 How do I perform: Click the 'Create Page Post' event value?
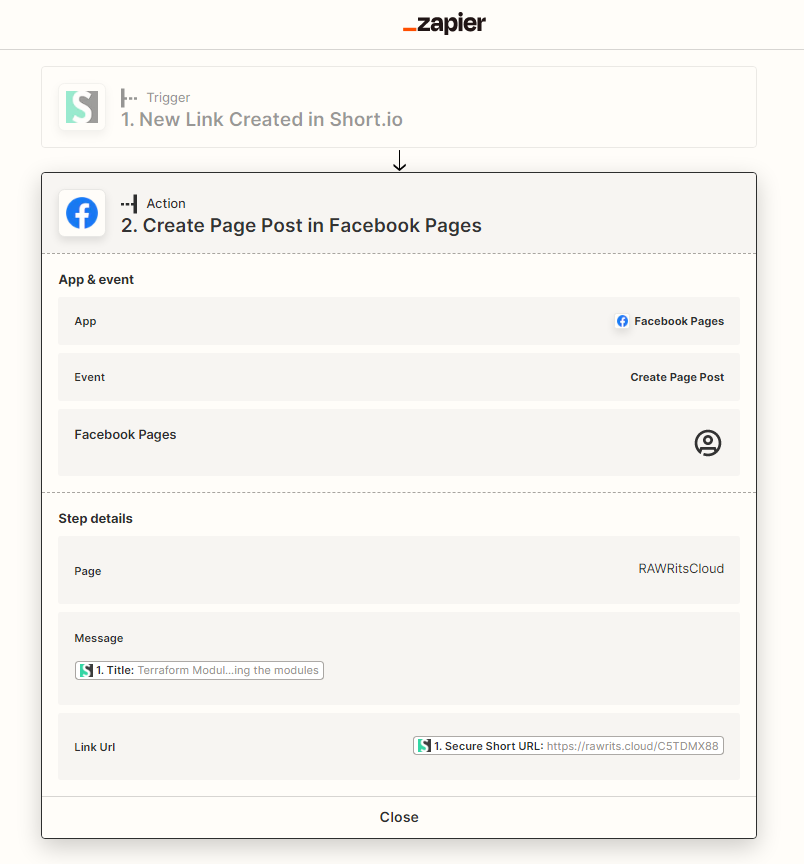click(677, 377)
